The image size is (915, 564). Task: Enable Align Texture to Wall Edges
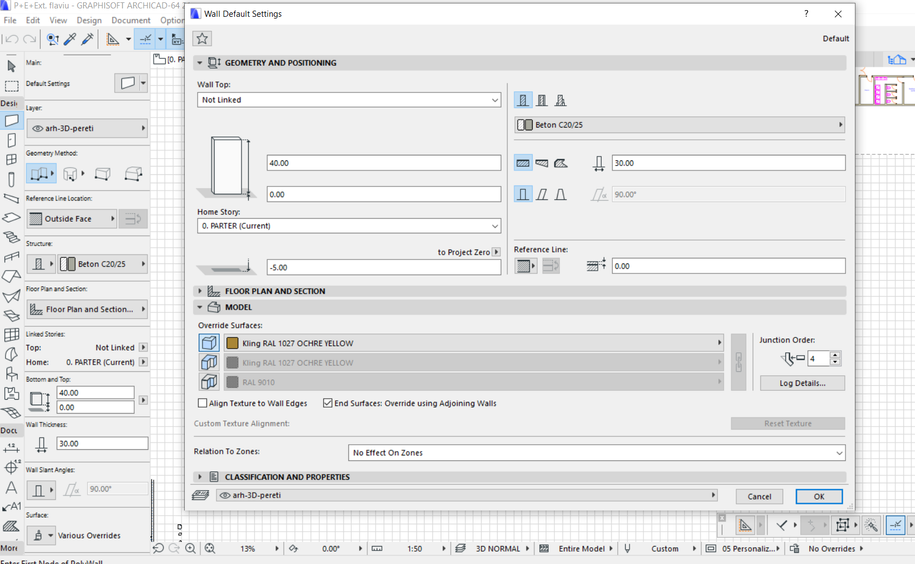point(202,403)
